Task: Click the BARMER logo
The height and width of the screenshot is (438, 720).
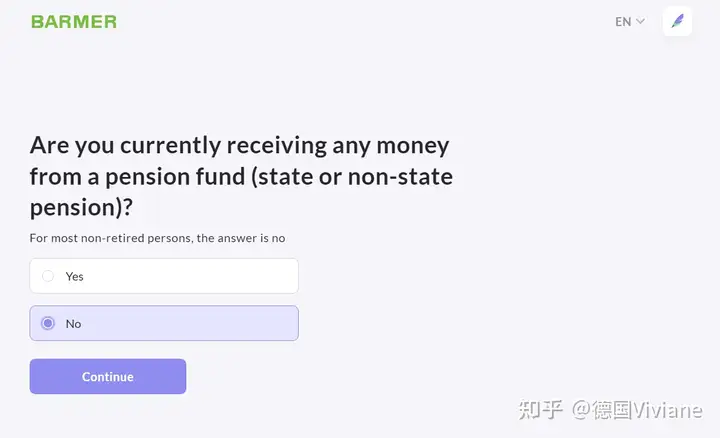Action: 74,21
